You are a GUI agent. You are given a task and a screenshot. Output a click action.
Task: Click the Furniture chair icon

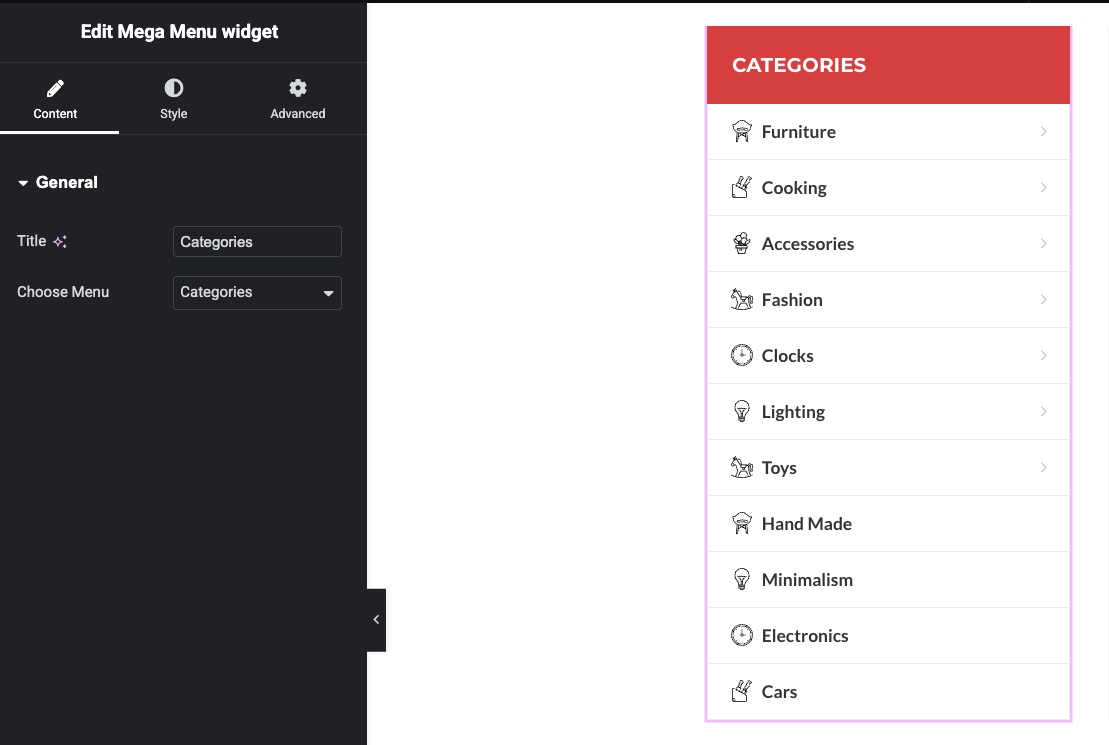741,132
